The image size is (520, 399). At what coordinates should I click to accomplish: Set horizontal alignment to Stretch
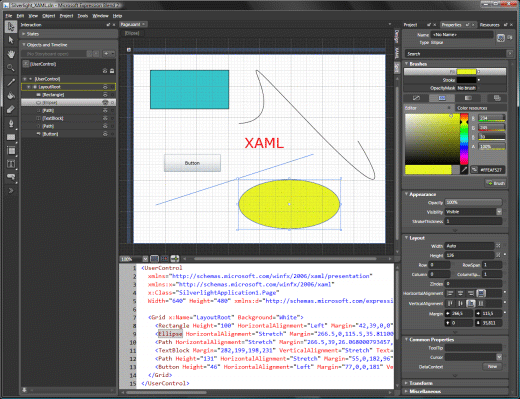[x=481, y=293]
